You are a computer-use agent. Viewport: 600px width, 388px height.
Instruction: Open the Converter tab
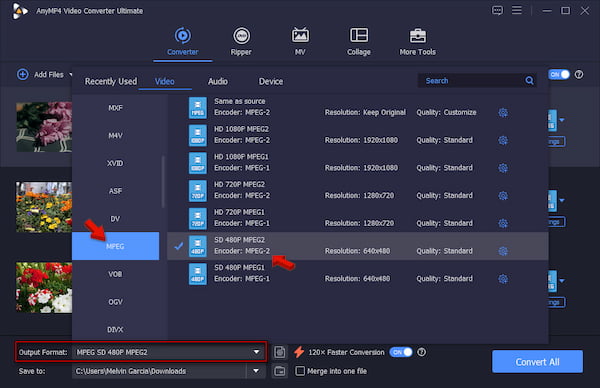pyautogui.click(x=183, y=41)
